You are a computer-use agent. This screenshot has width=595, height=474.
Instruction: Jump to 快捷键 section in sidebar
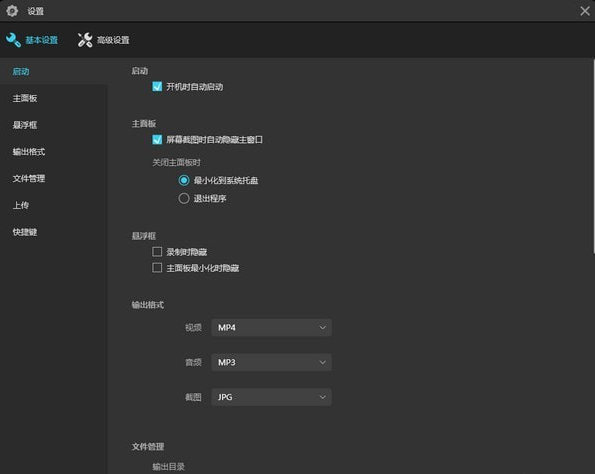pyautogui.click(x=25, y=232)
